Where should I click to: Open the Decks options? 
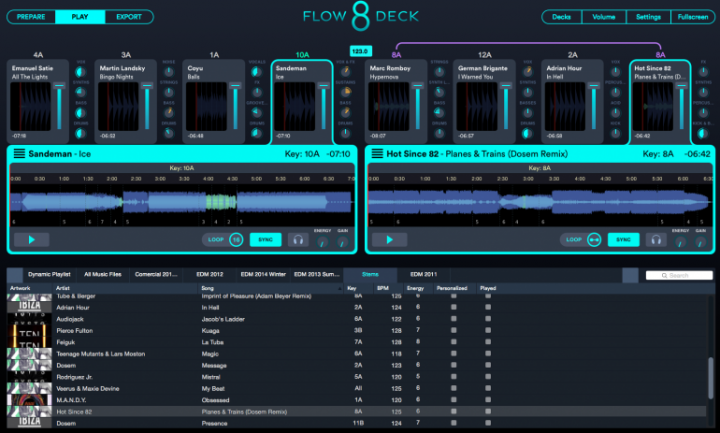point(561,17)
